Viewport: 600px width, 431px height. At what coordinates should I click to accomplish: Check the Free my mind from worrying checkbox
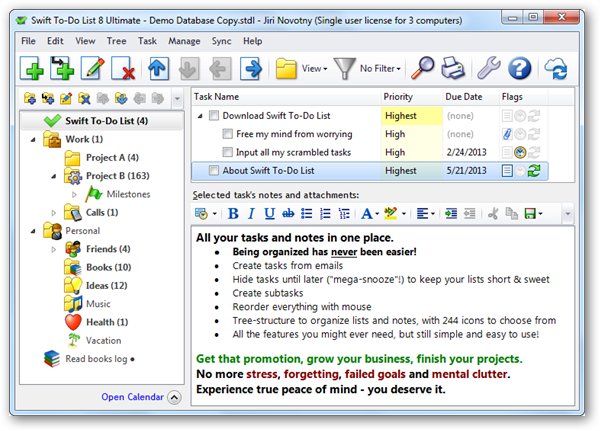[x=227, y=134]
